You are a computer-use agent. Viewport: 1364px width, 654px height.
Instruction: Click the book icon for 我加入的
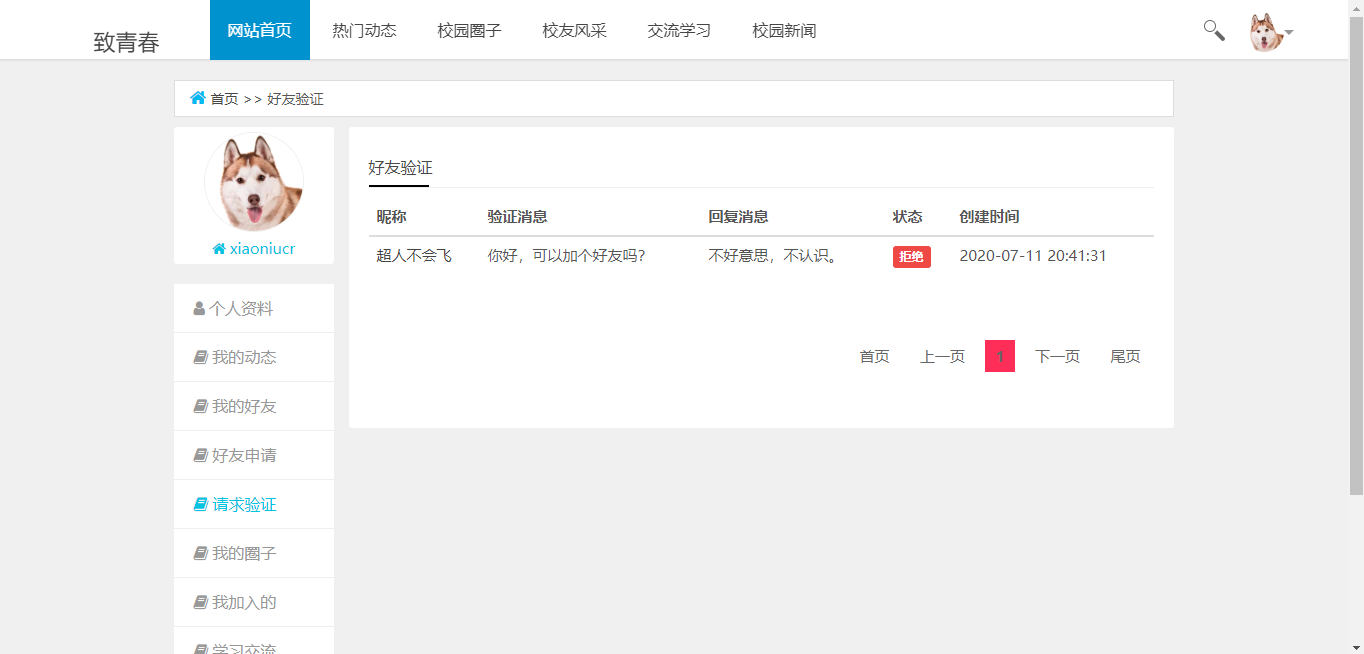200,603
